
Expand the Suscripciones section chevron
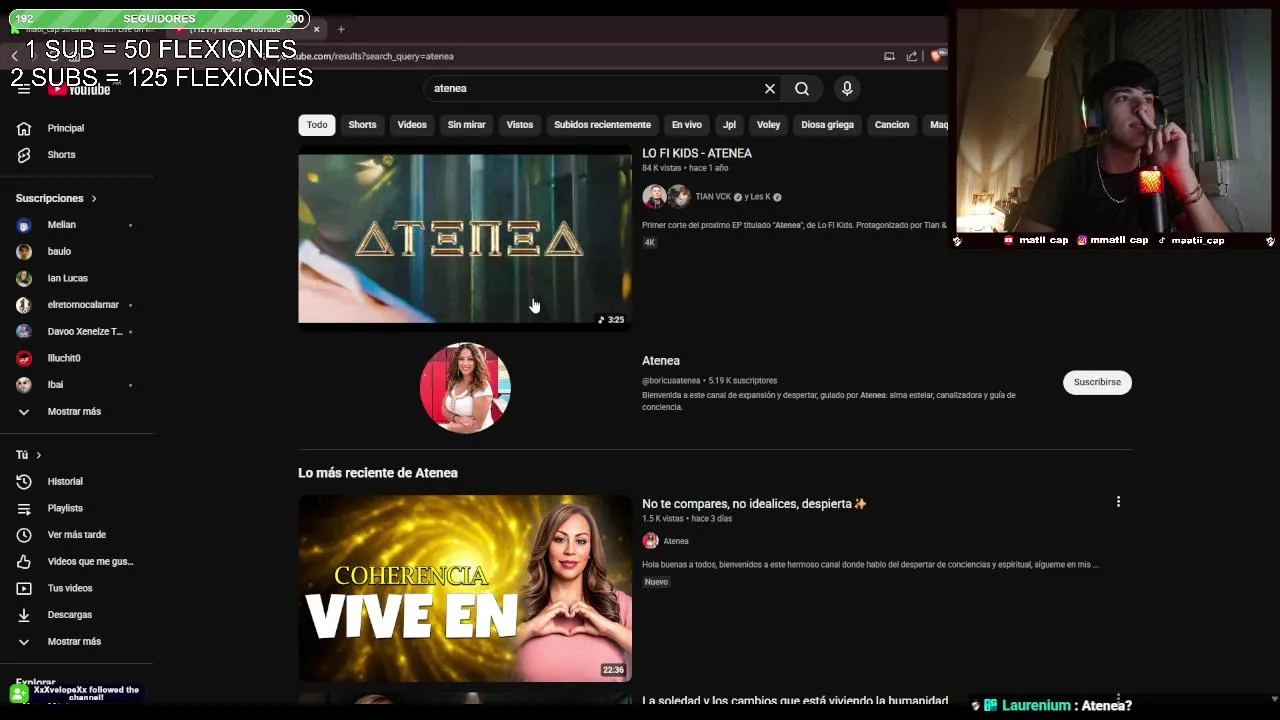[94, 199]
